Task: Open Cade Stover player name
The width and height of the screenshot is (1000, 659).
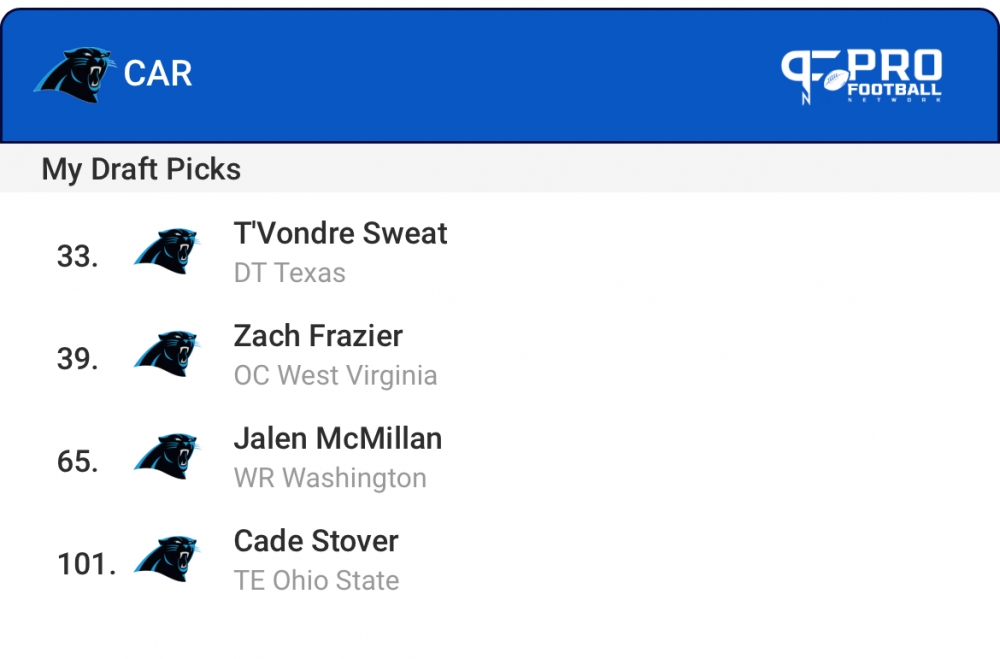Action: (316, 541)
